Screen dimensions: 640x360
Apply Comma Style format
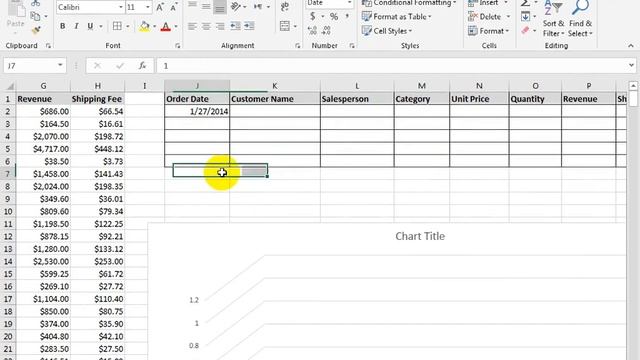pos(347,17)
